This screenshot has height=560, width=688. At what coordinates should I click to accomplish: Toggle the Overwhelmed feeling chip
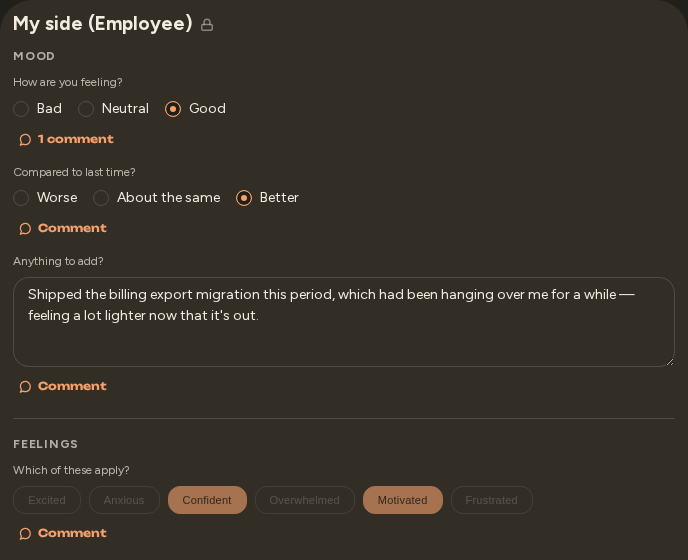click(x=305, y=500)
